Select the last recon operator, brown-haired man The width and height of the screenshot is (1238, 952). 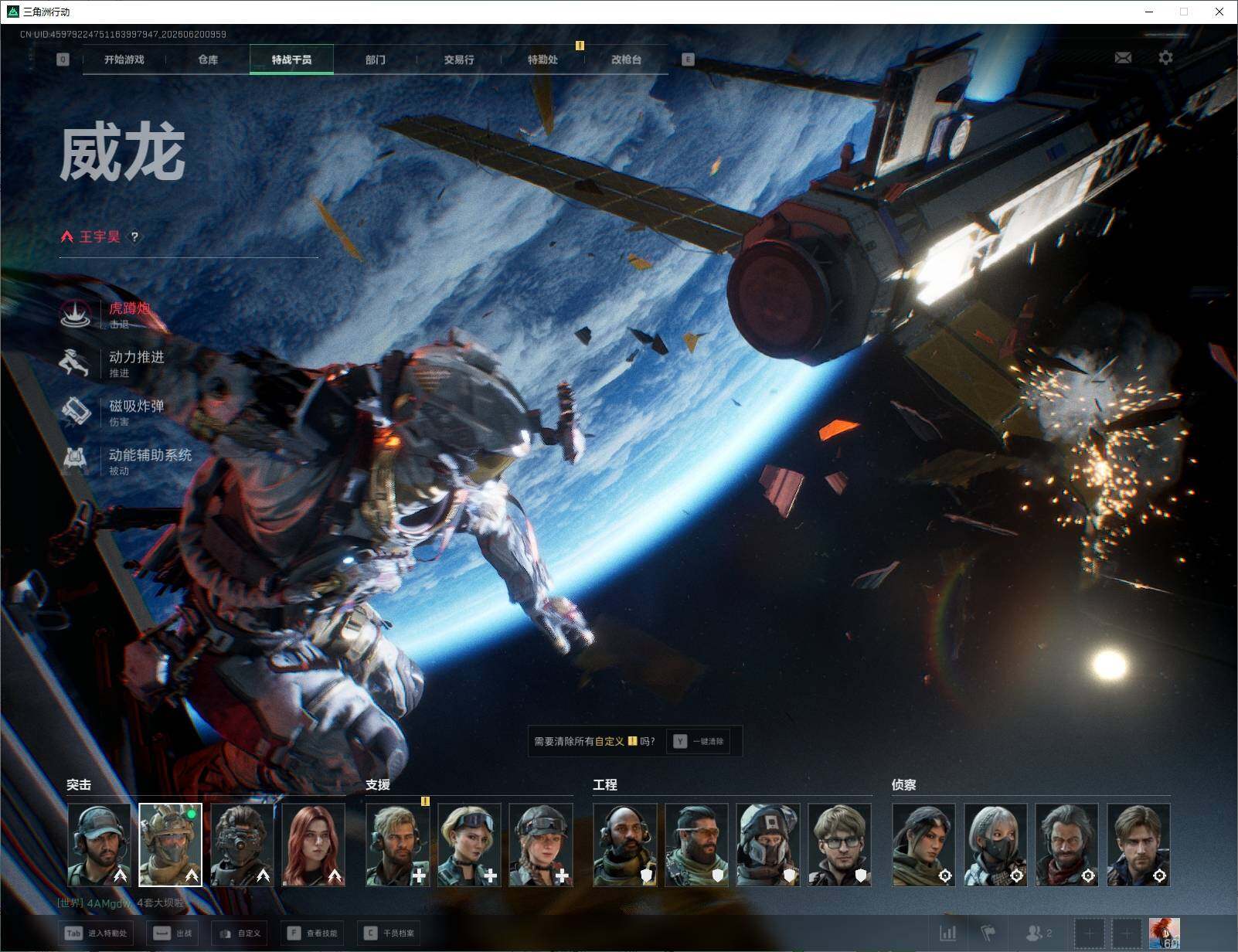[x=1138, y=845]
